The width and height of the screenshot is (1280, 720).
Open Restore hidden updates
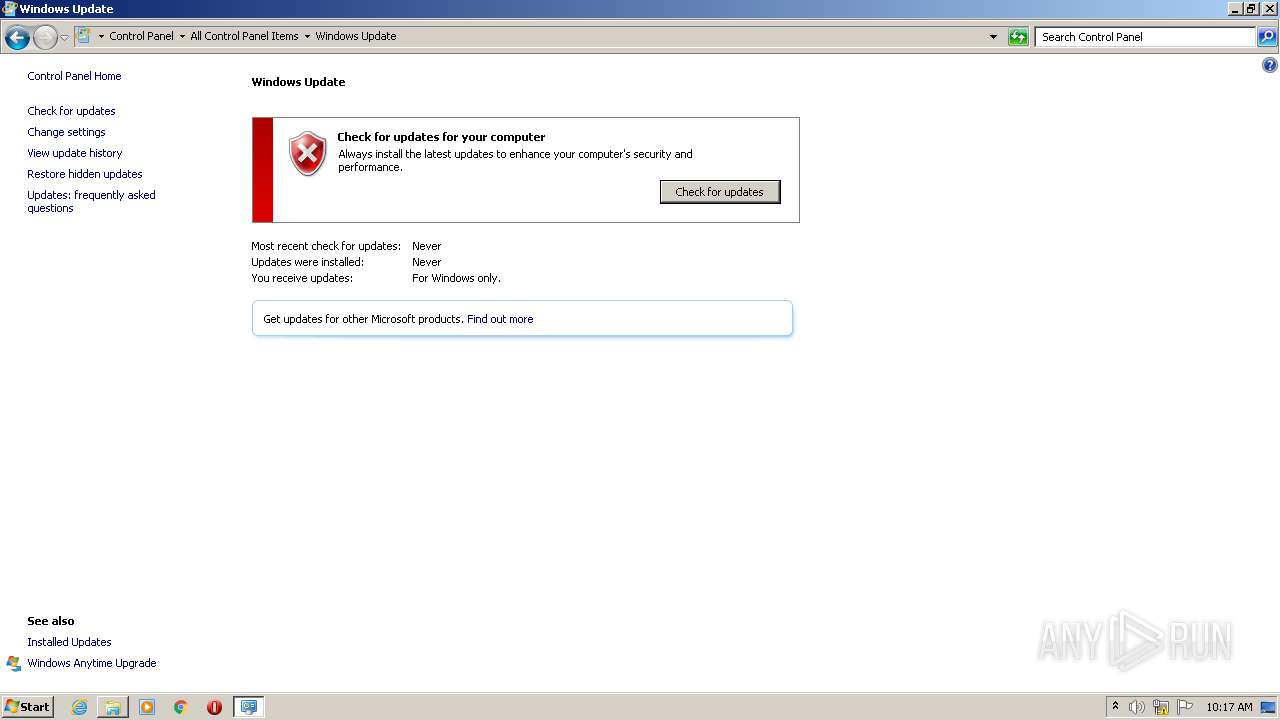pos(84,174)
